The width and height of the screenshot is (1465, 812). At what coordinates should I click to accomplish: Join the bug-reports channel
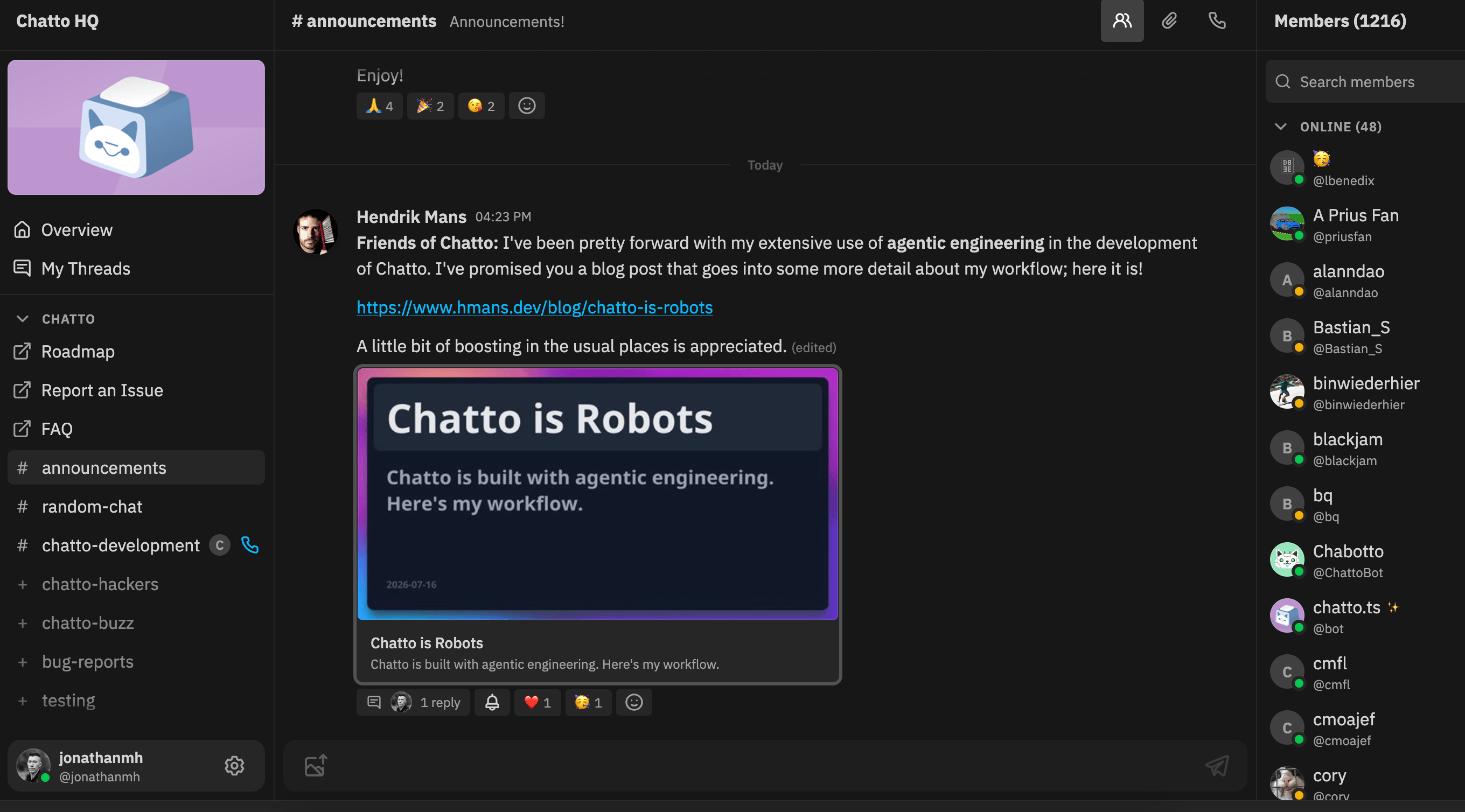136,661
